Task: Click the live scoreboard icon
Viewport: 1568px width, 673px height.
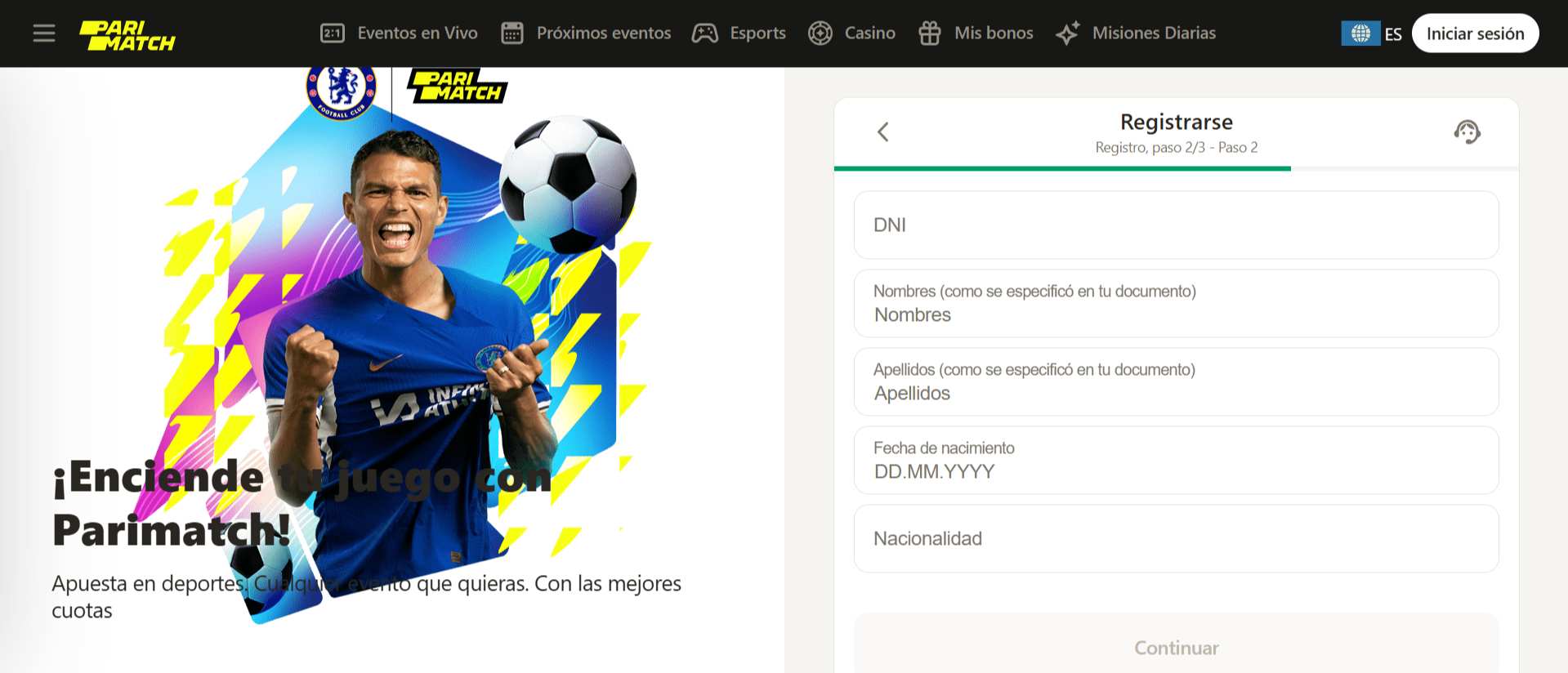Action: pyautogui.click(x=333, y=33)
